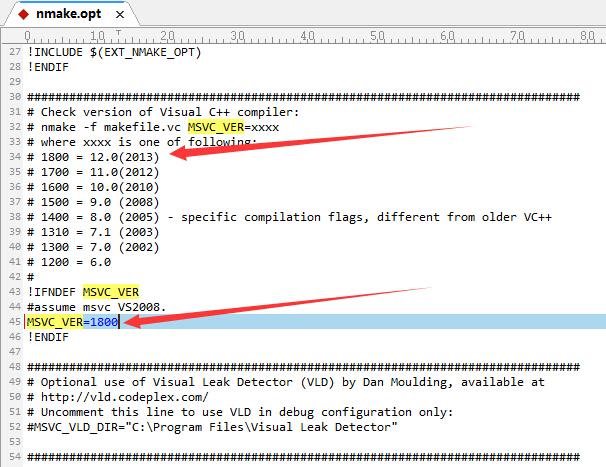Click the 'Check version of Visual C++ compiler' comment

point(163,112)
